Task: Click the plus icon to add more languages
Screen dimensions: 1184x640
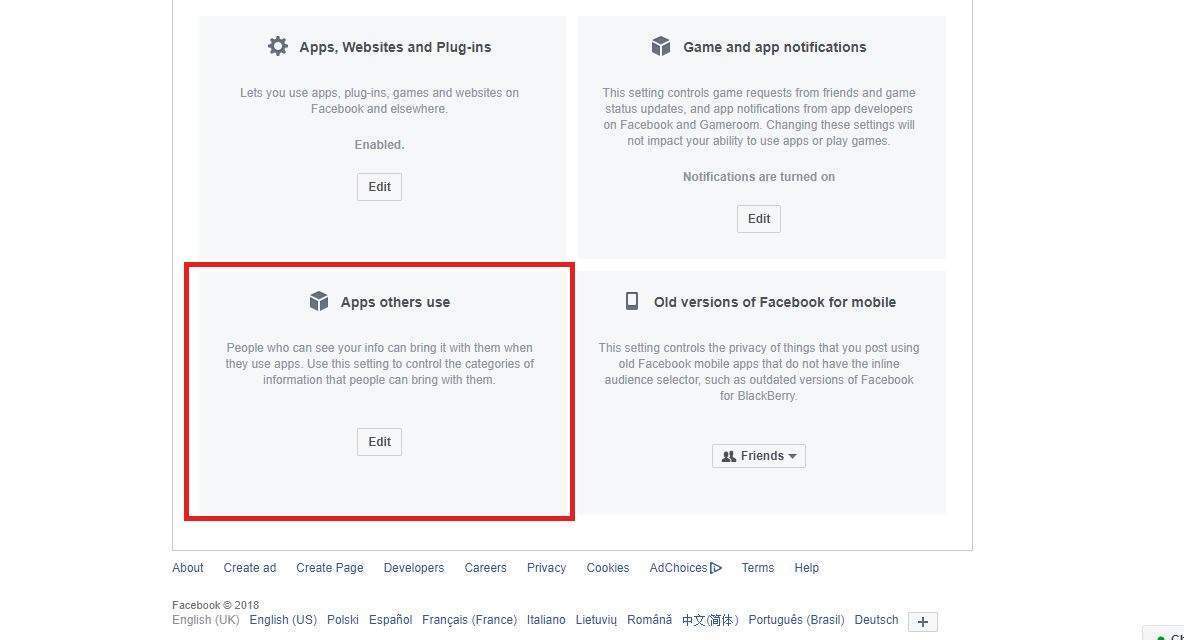Action: tap(923, 622)
